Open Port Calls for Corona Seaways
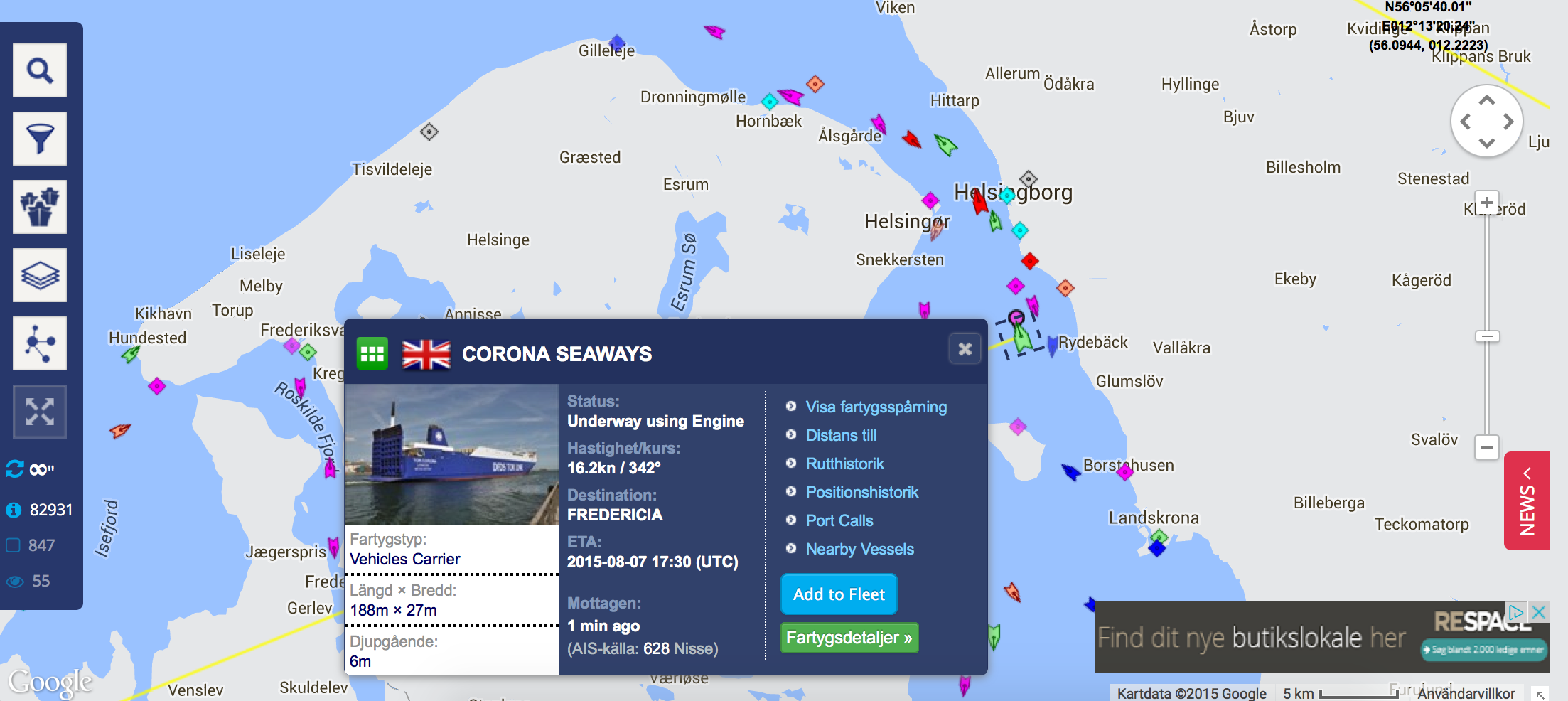Viewport: 1568px width, 701px height. (839, 520)
